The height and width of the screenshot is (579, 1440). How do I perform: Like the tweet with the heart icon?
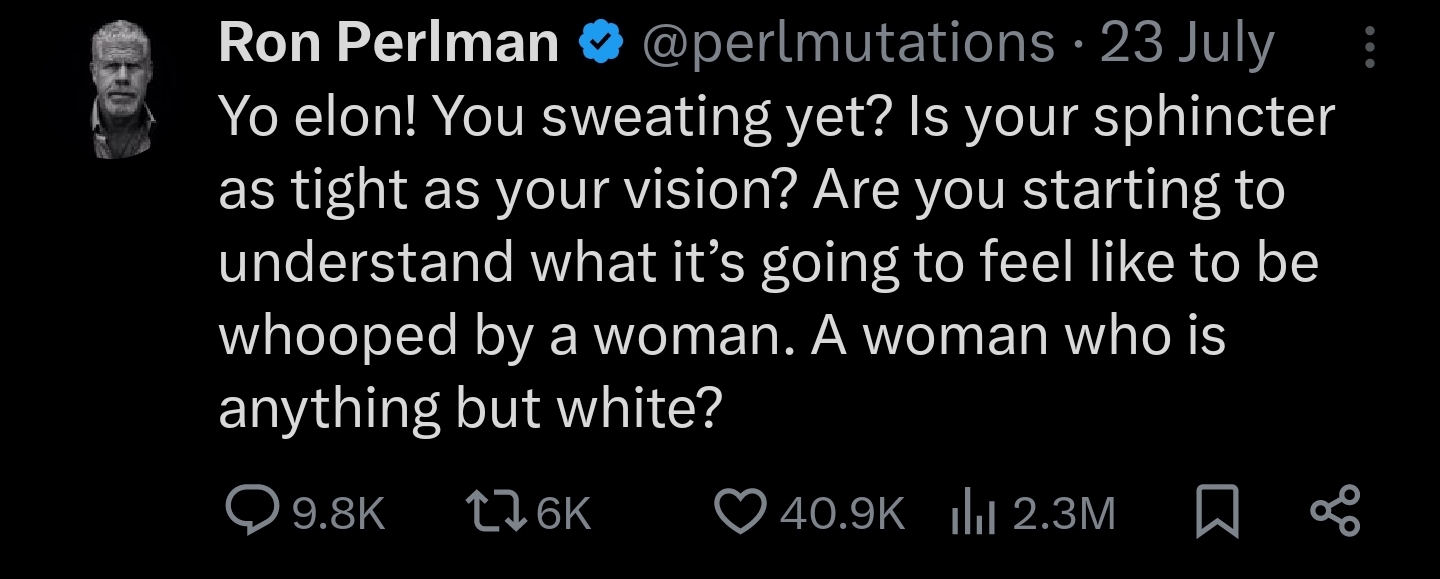pyautogui.click(x=742, y=512)
